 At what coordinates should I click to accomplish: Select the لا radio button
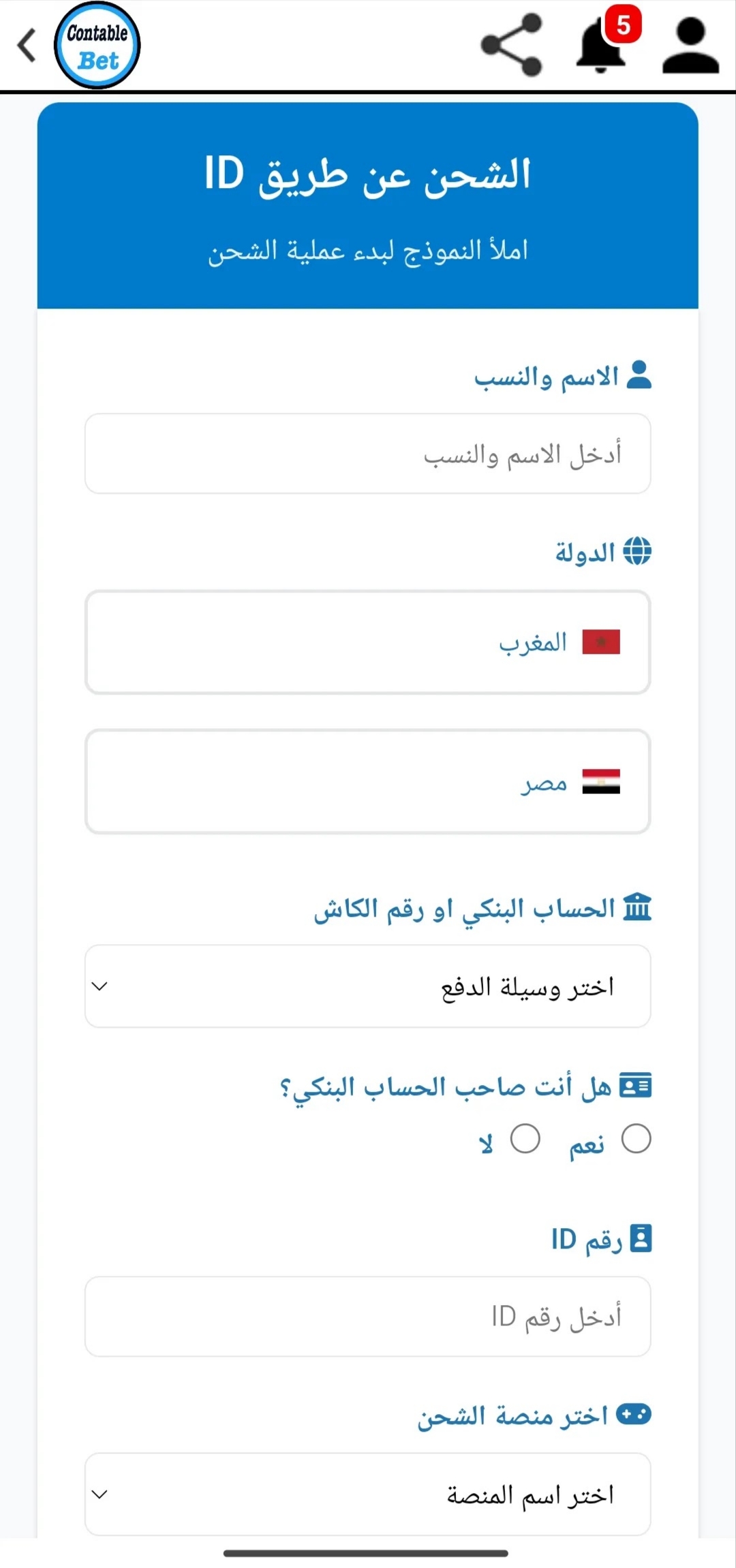pos(525,1139)
